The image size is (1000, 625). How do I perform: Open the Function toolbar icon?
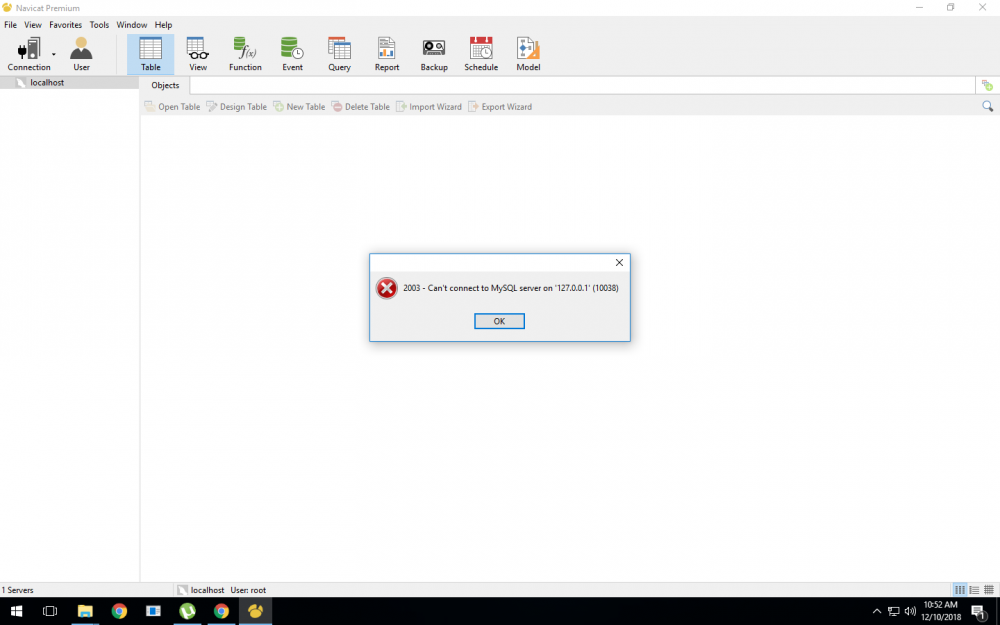click(x=245, y=54)
